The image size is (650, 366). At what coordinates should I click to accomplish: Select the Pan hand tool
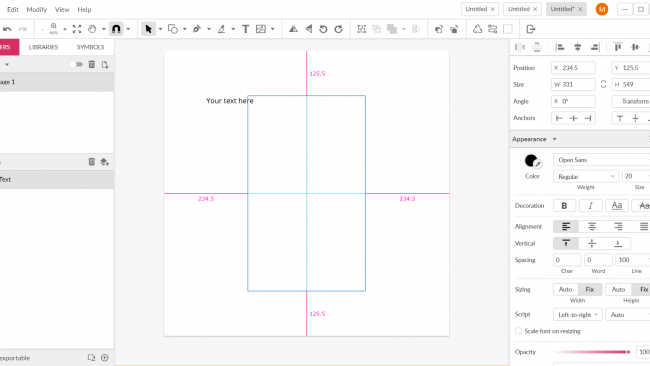click(x=92, y=29)
